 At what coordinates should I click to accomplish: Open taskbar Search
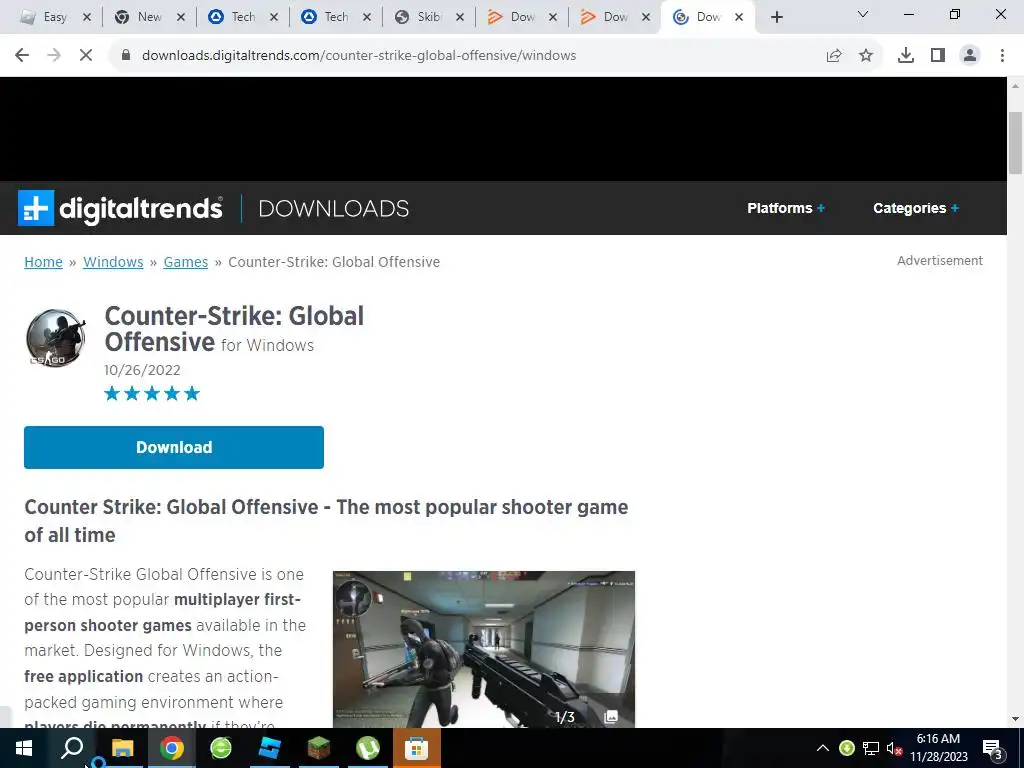tap(72, 748)
